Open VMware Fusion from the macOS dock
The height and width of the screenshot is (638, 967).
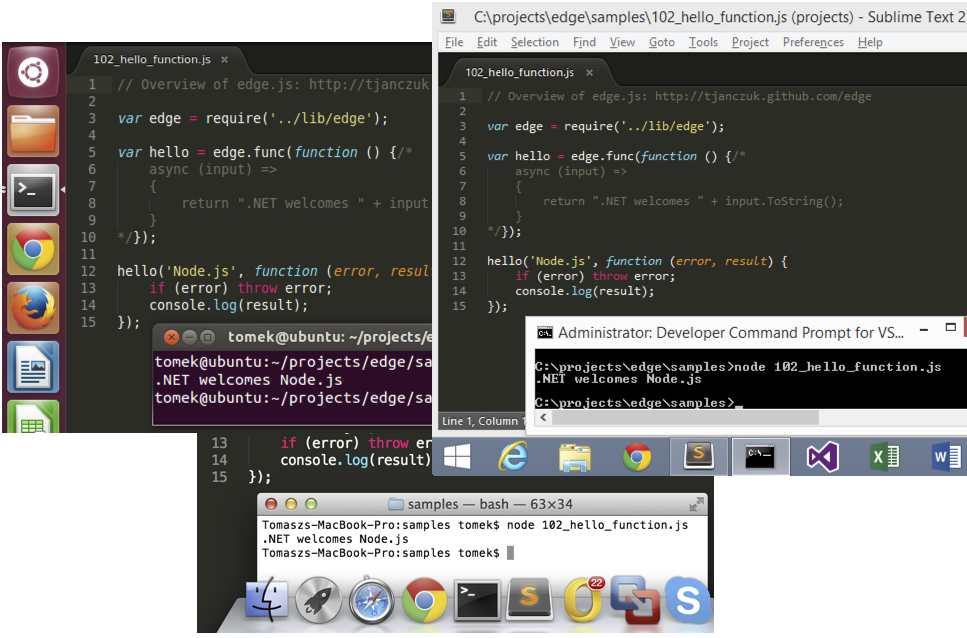[x=635, y=599]
